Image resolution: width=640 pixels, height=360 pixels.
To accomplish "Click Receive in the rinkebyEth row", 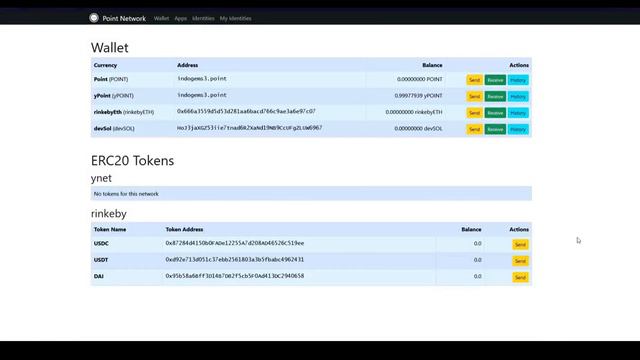I will pyautogui.click(x=495, y=113).
